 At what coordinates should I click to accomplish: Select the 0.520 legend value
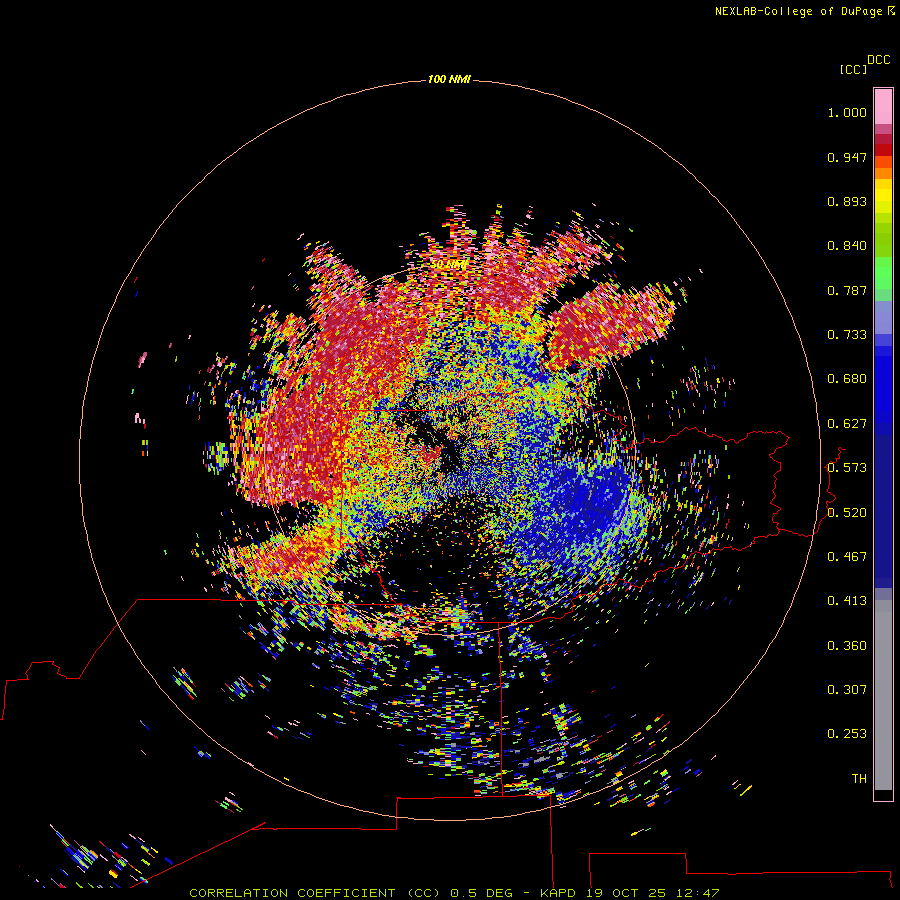pos(847,513)
